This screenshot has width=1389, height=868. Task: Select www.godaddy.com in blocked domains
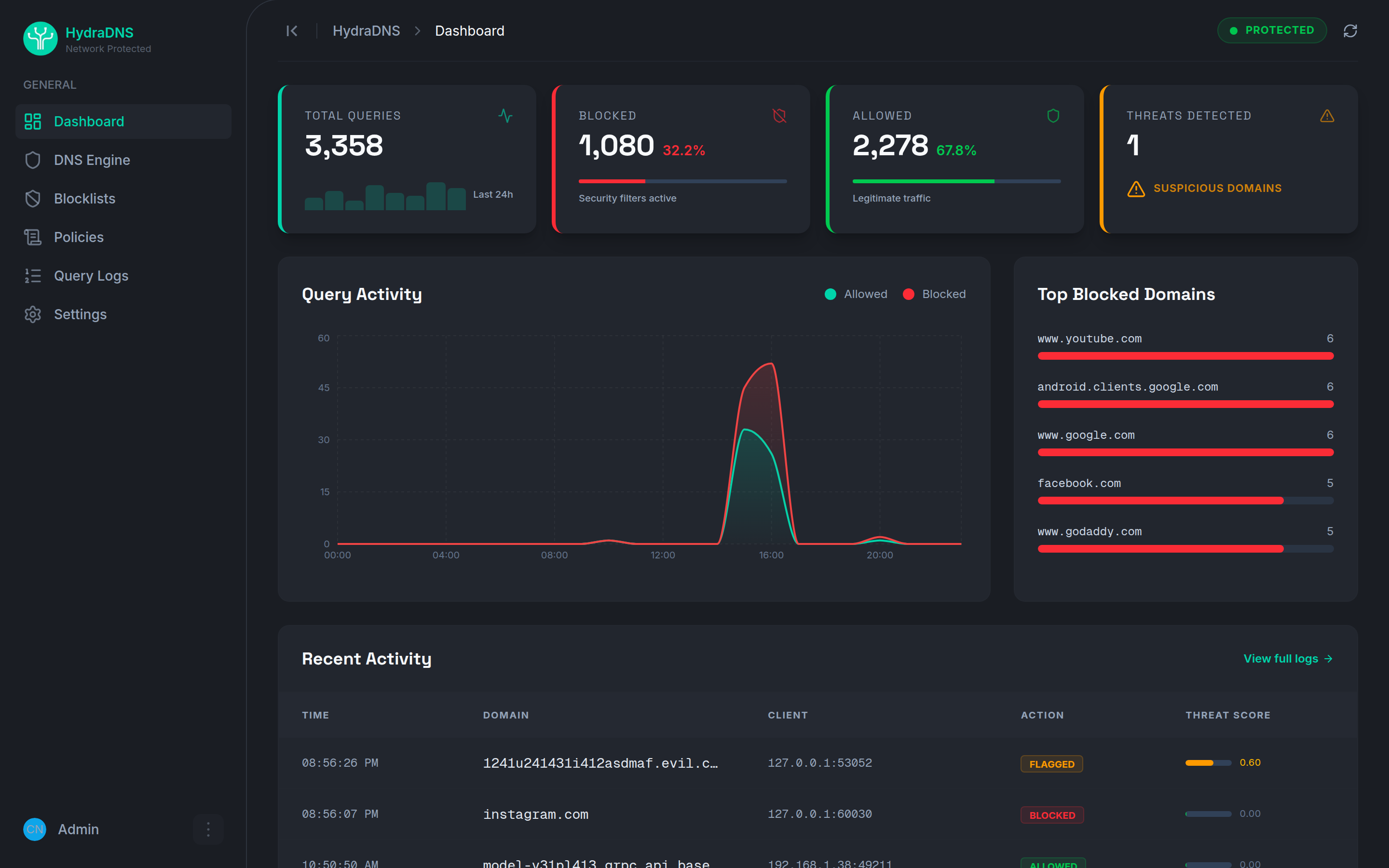[1089, 531]
